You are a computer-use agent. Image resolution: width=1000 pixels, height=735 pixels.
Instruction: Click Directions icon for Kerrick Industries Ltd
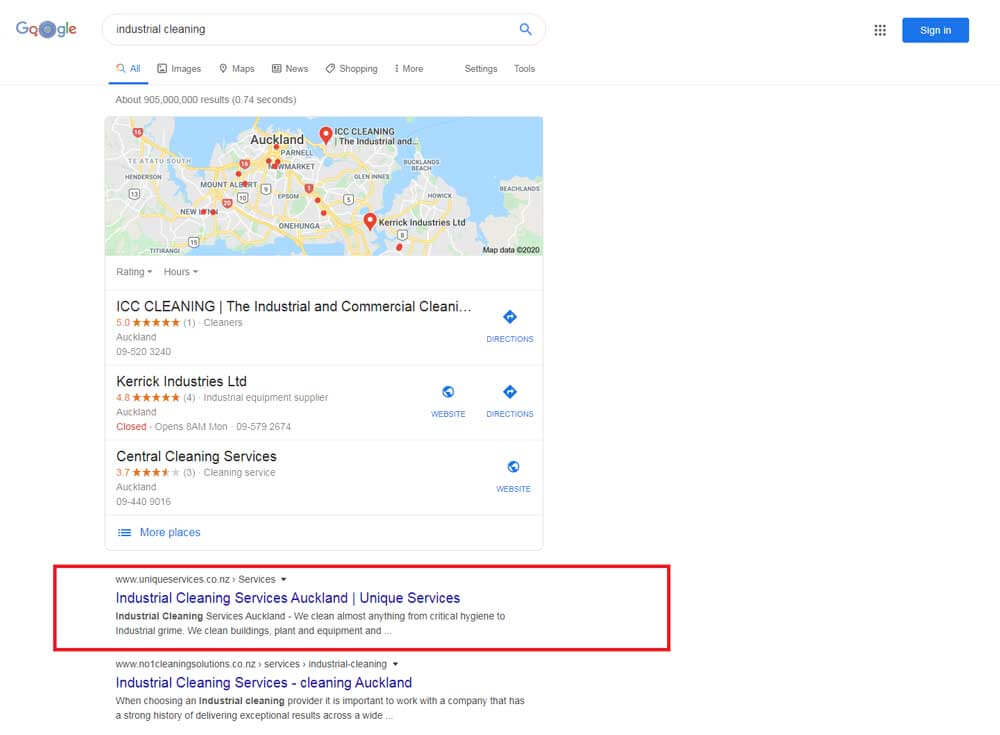coord(509,393)
